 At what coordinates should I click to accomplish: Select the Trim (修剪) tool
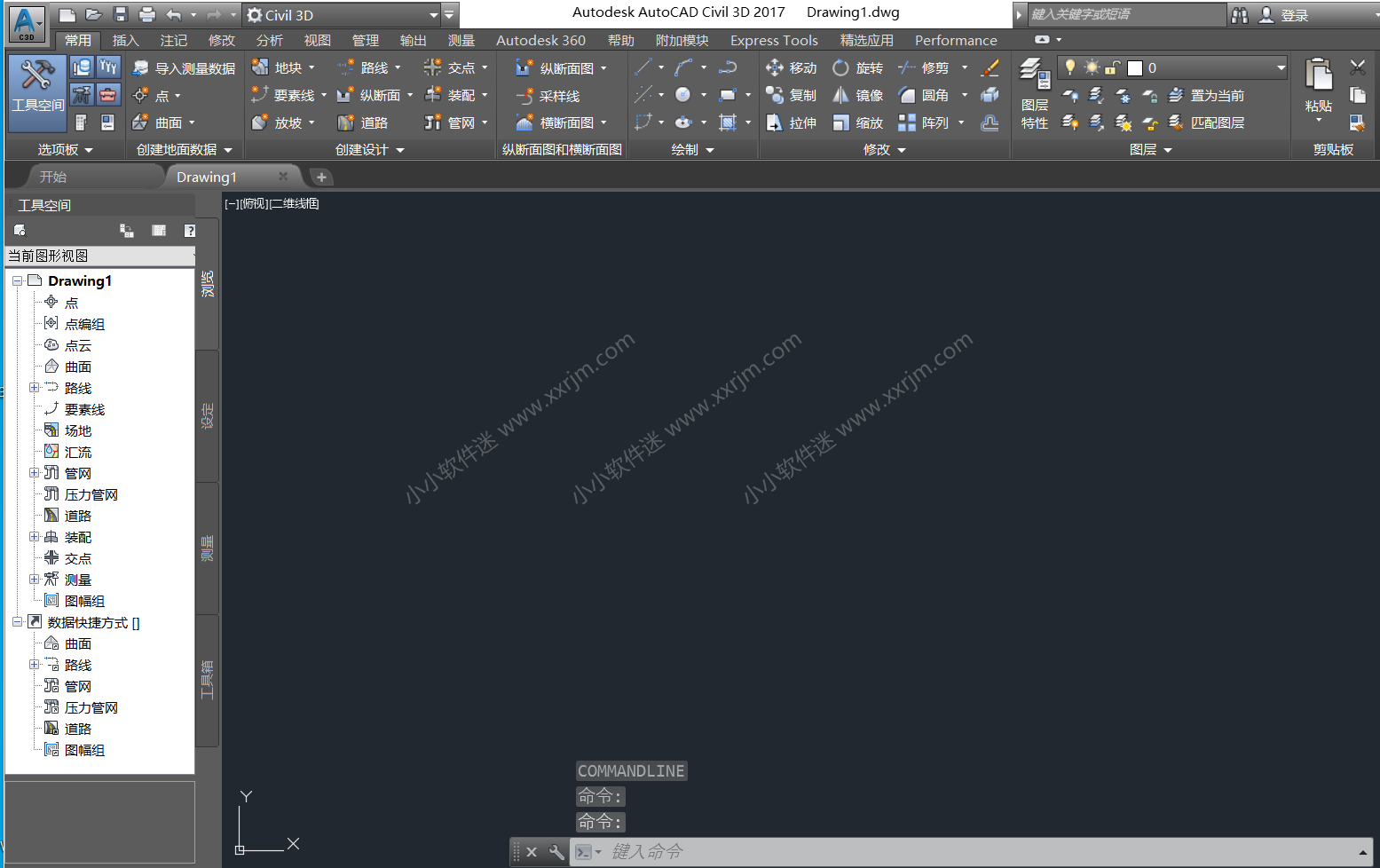924,67
